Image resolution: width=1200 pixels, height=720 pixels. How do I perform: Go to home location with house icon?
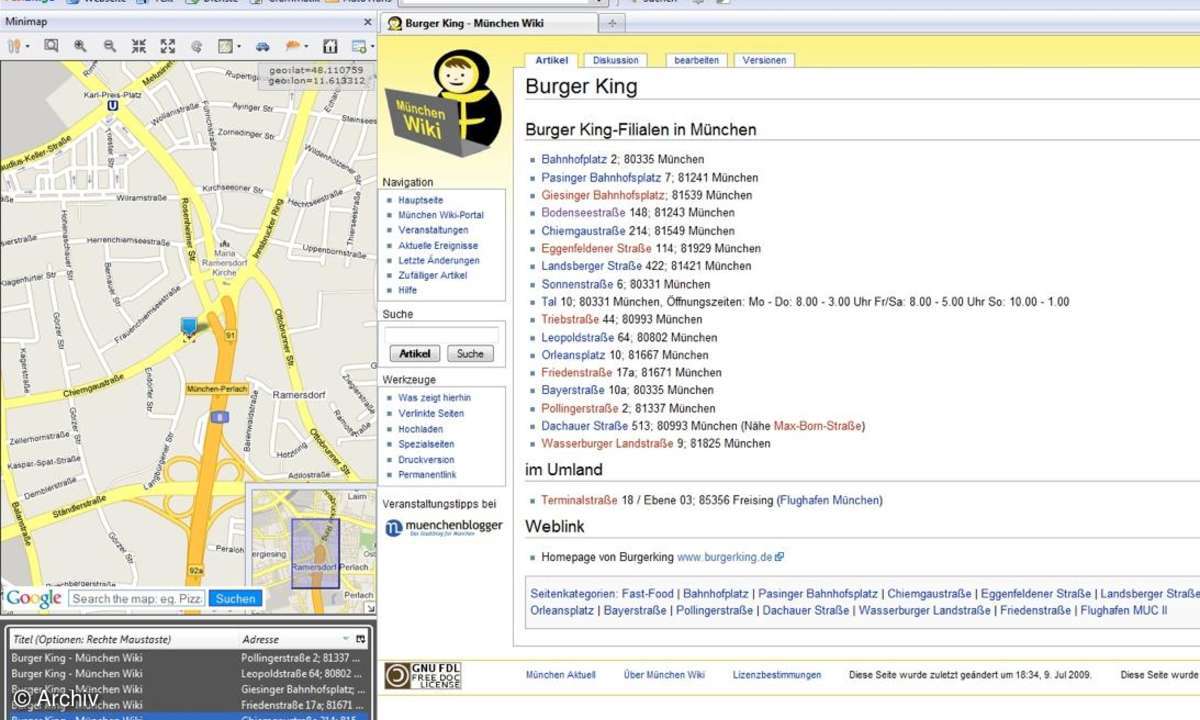[x=330, y=46]
